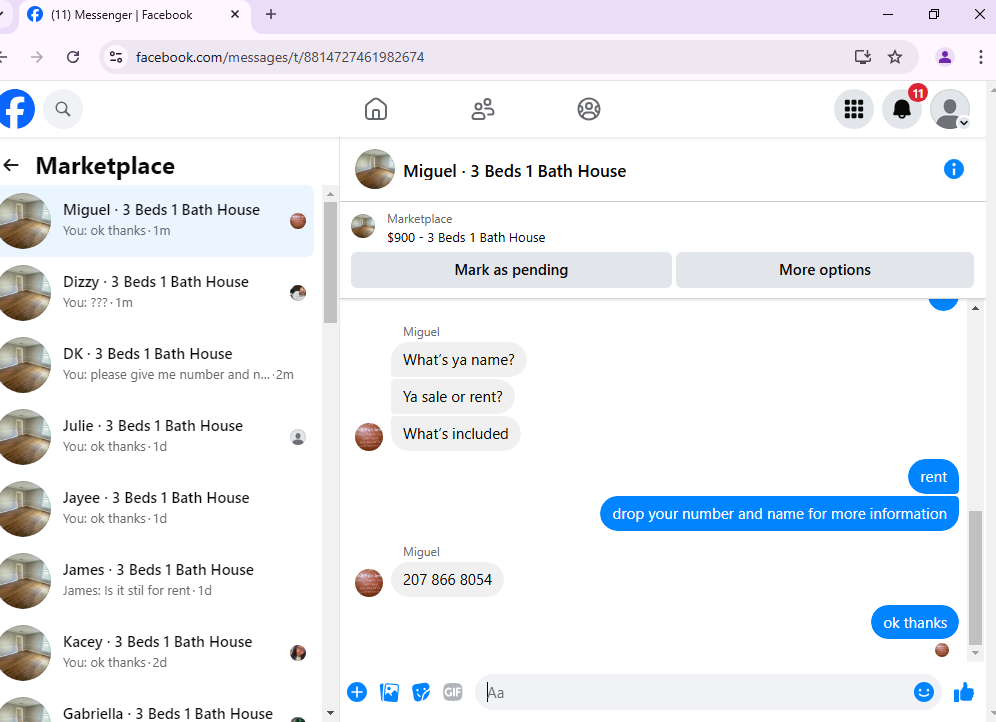This screenshot has height=722, width=996.
Task: Click the chat scrollbar thumb
Action: (x=975, y=577)
